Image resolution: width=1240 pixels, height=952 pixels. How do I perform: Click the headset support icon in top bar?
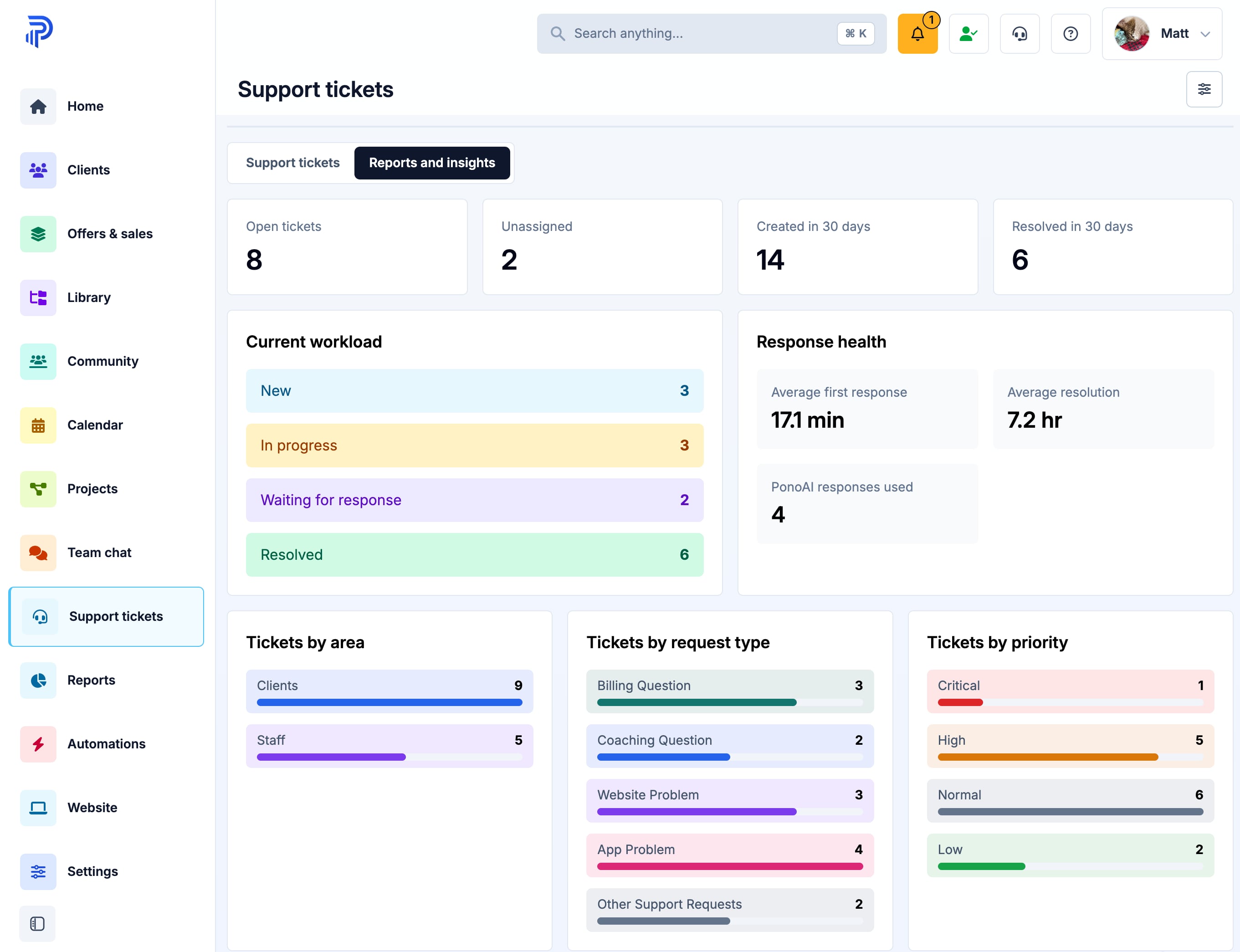click(1020, 33)
